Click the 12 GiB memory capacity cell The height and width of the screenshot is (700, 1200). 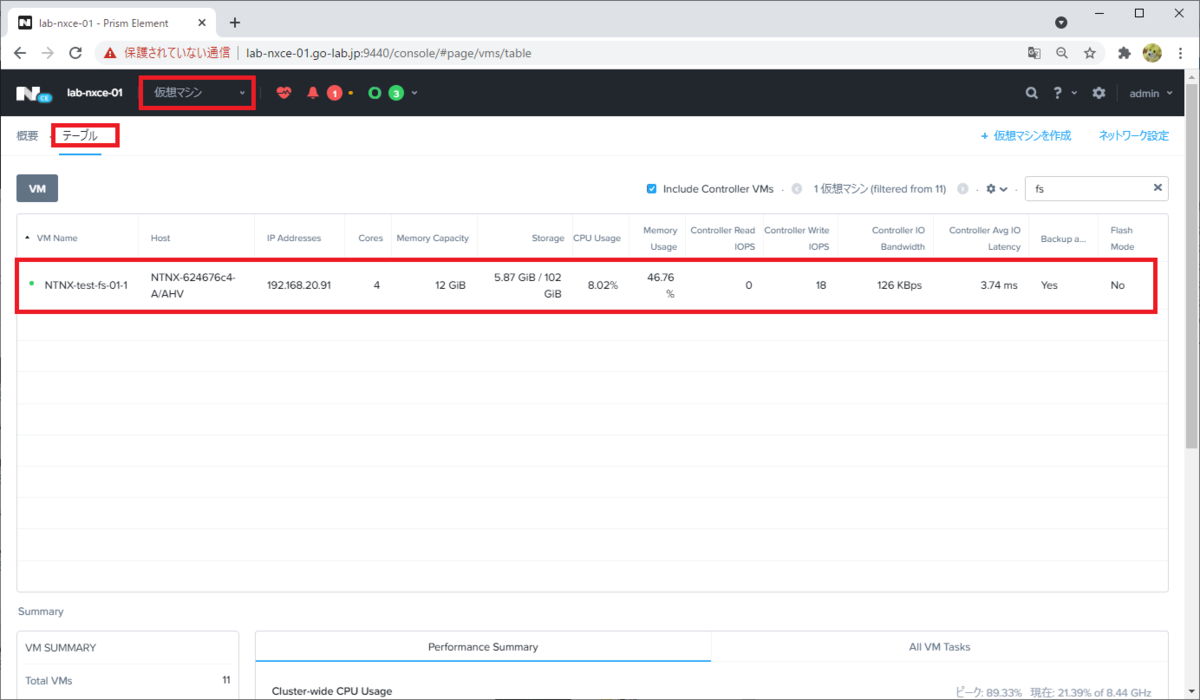click(449, 285)
